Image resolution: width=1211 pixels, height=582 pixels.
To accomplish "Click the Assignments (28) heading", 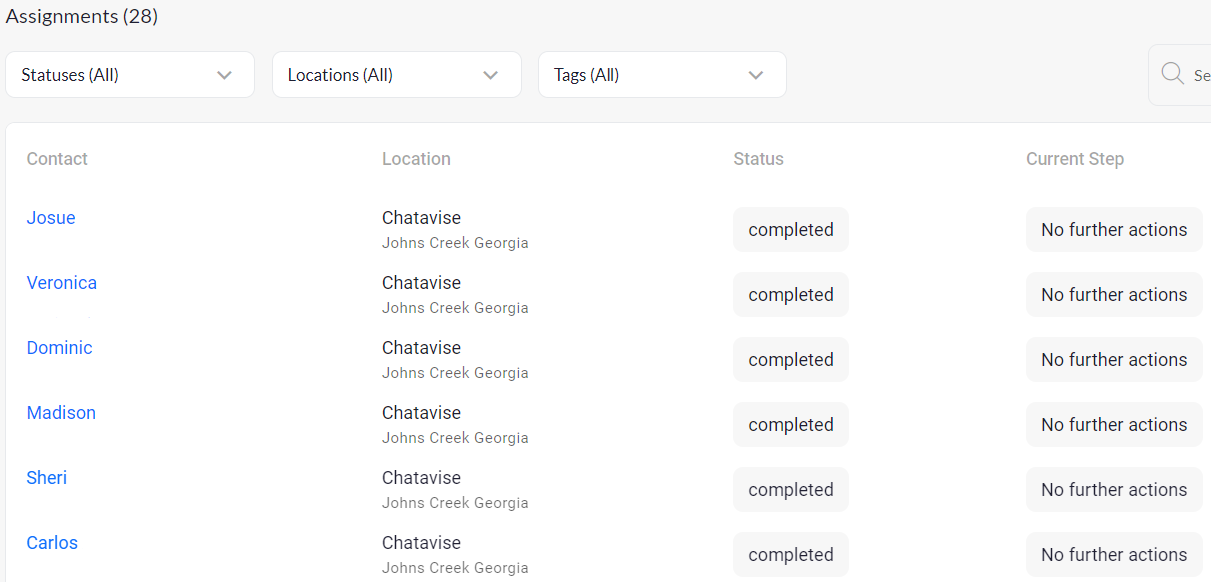I will pos(82,16).
